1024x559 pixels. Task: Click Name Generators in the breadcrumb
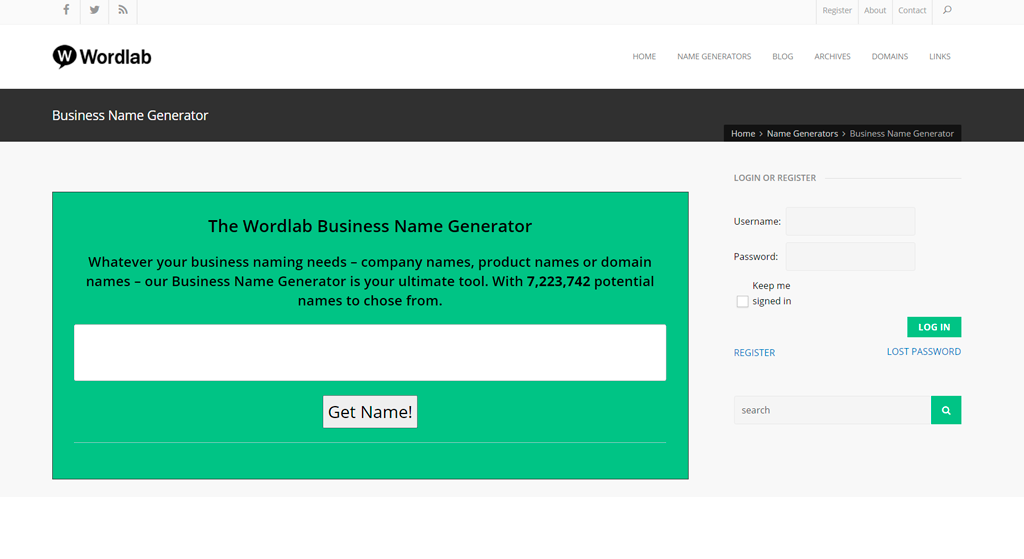tap(802, 133)
